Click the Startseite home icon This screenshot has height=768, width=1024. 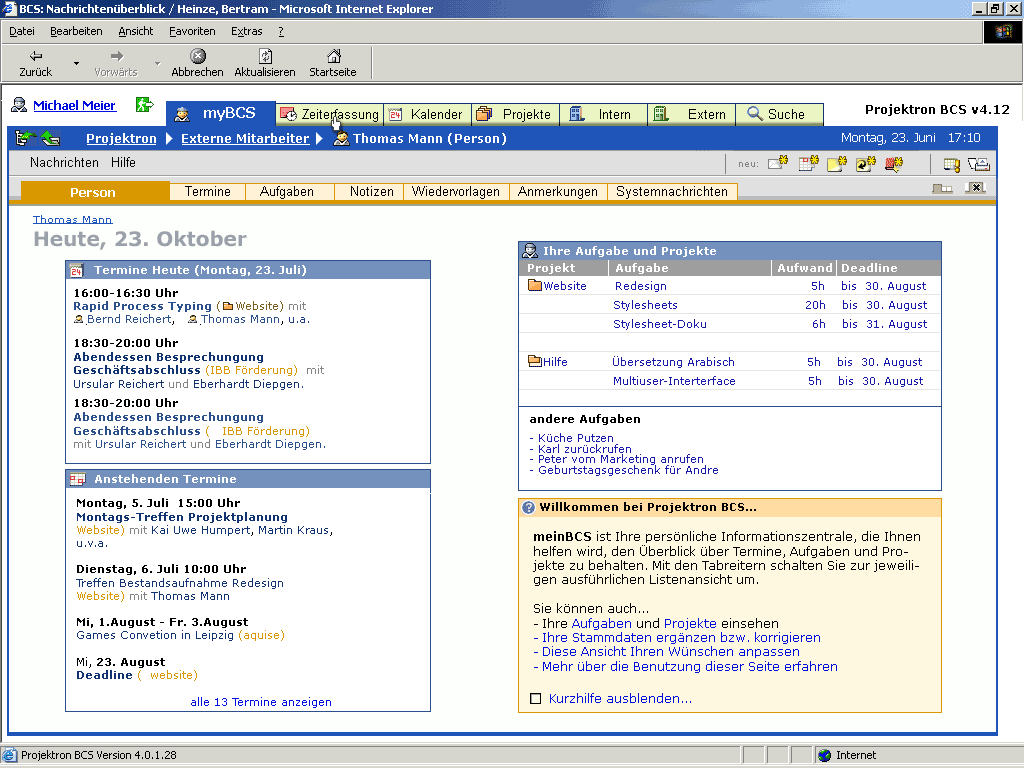coord(334,56)
